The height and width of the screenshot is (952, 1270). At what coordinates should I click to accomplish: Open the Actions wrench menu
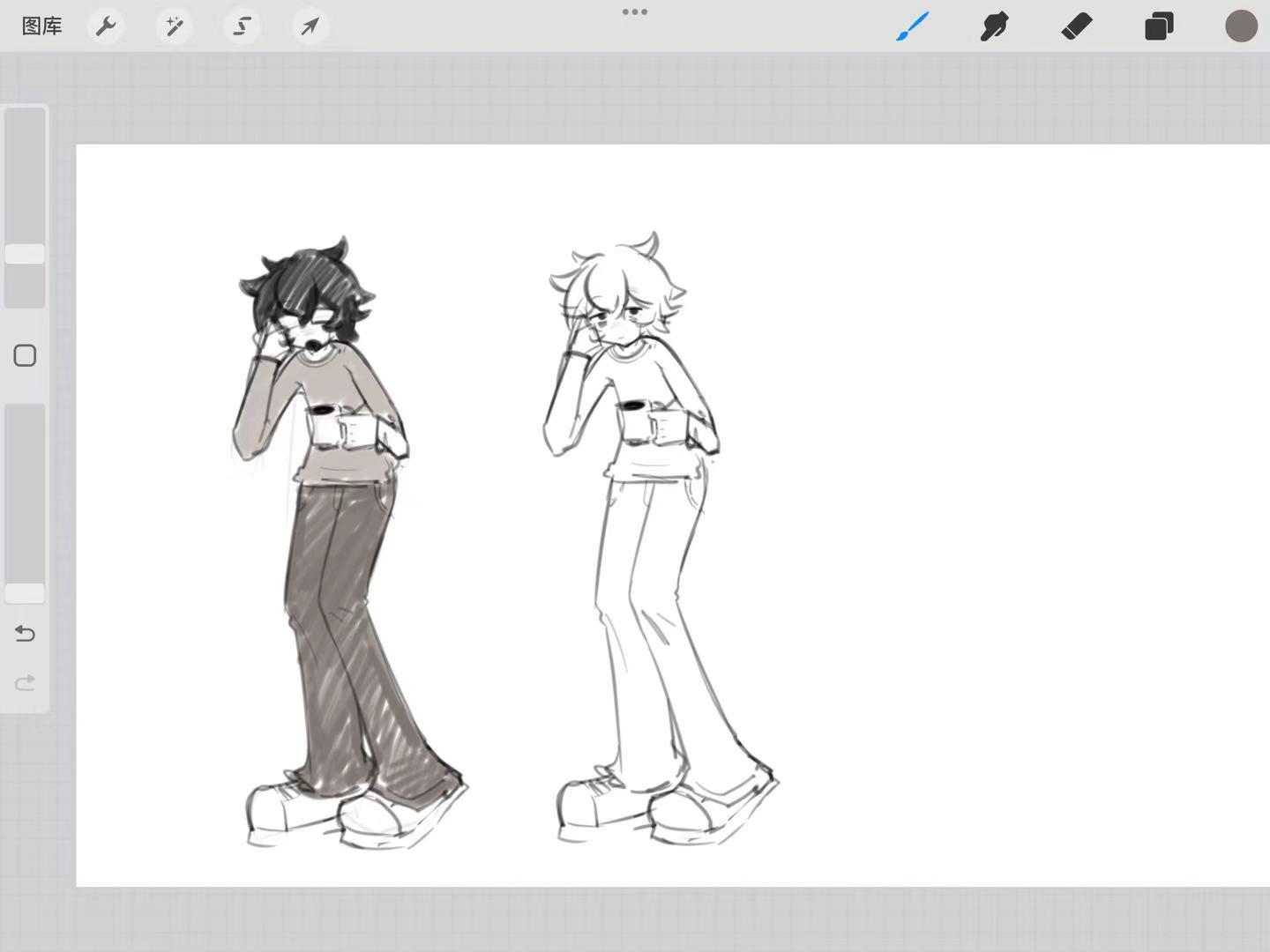pyautogui.click(x=106, y=26)
